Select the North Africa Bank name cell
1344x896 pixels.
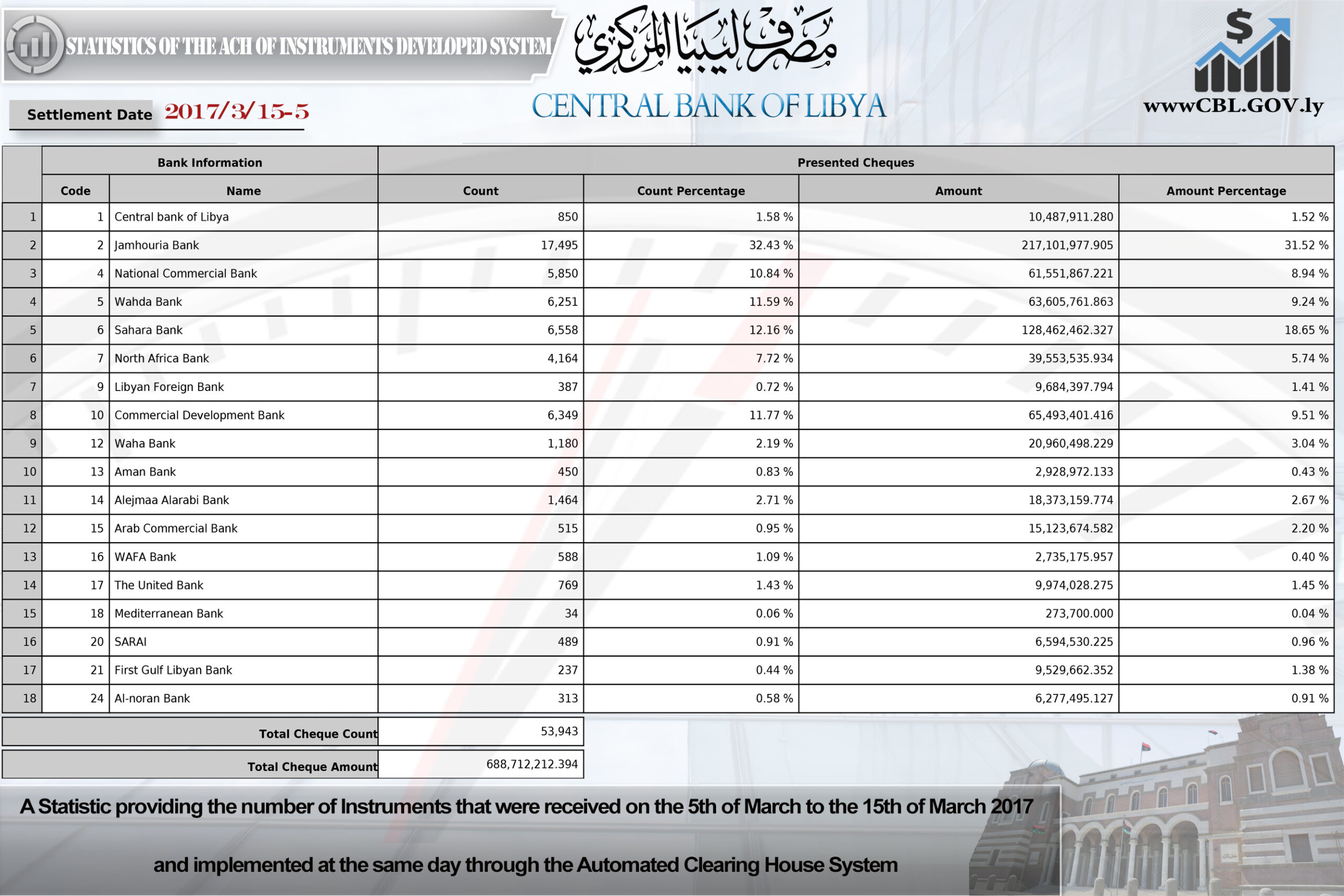[x=244, y=359]
